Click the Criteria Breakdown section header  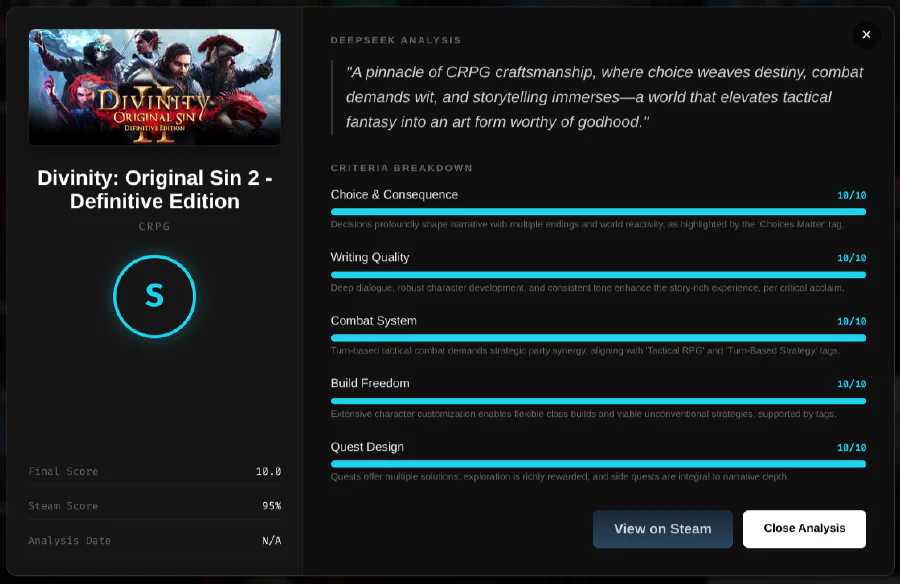[x=401, y=168]
